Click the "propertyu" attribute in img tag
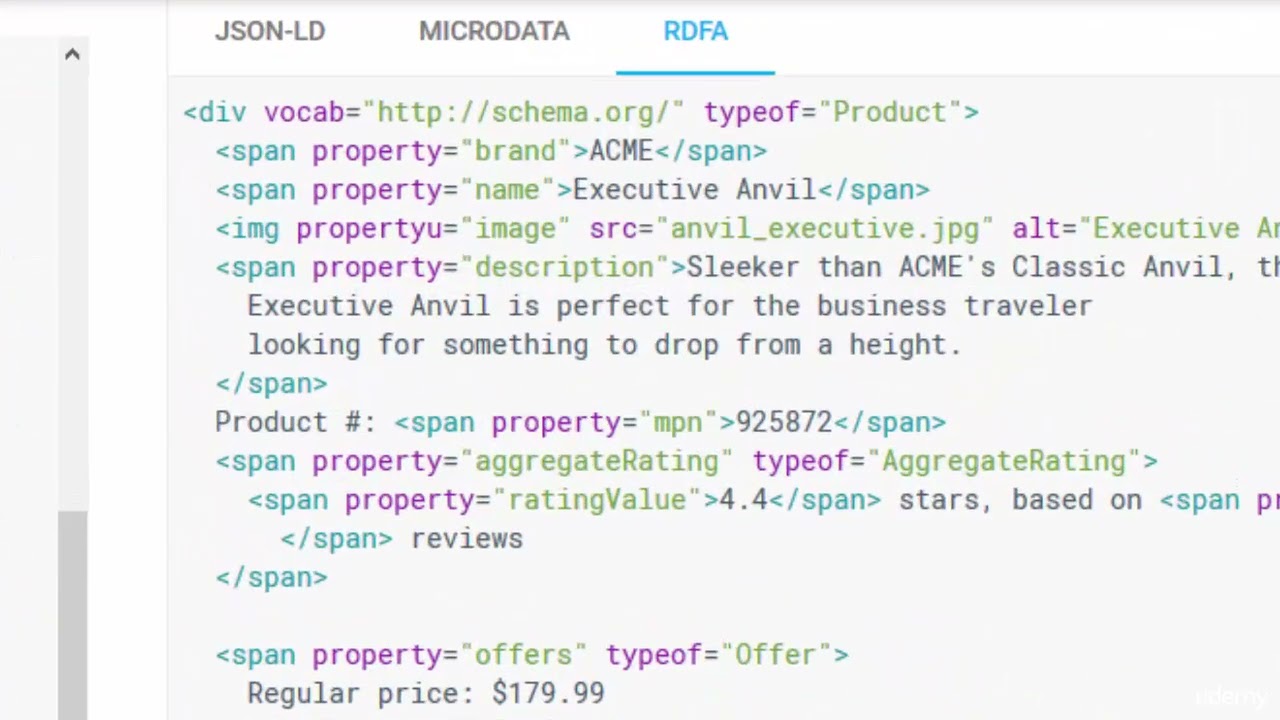1280x720 pixels. point(368,229)
